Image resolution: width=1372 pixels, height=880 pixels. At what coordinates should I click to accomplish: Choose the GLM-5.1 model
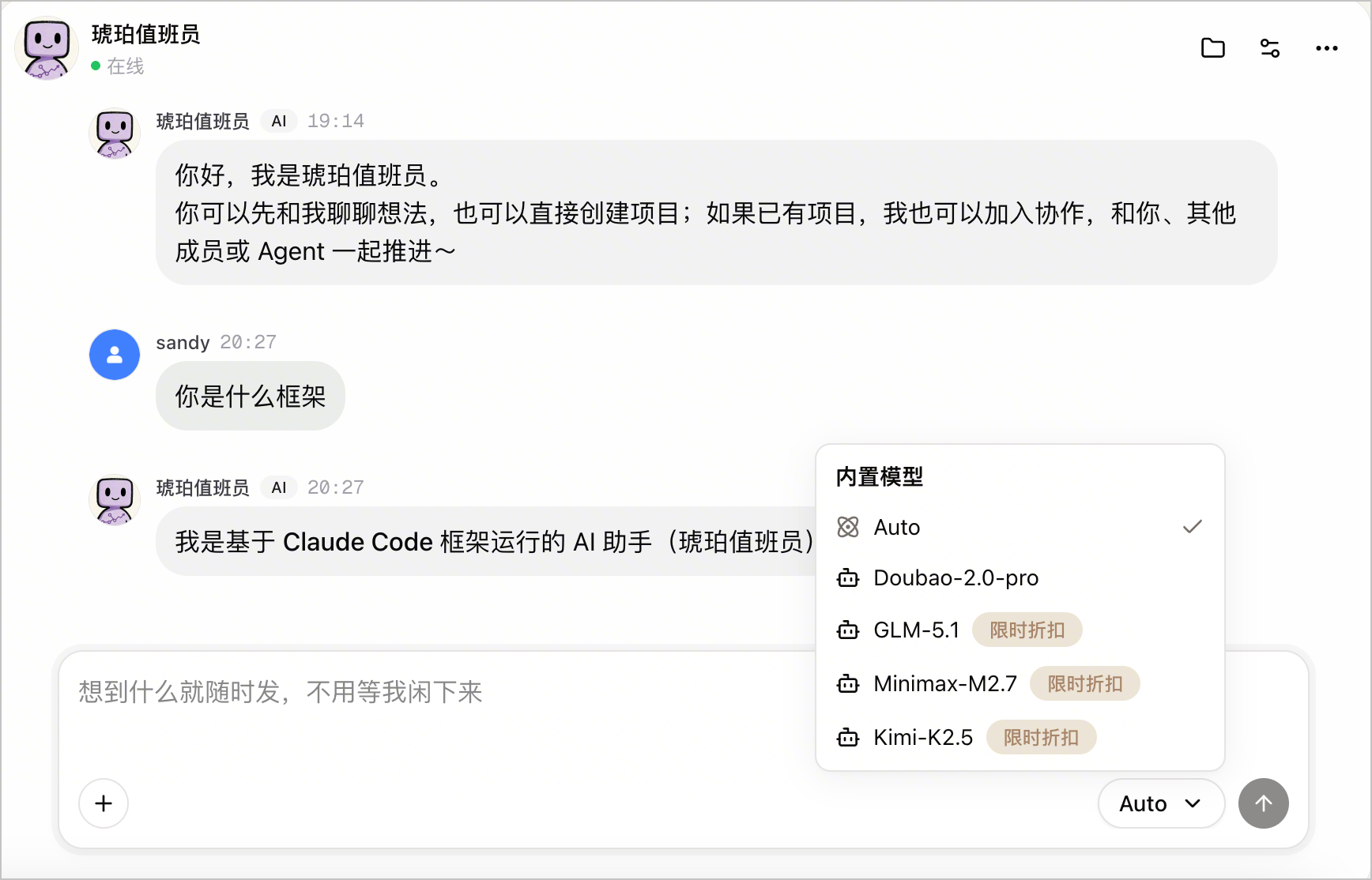coord(1020,630)
